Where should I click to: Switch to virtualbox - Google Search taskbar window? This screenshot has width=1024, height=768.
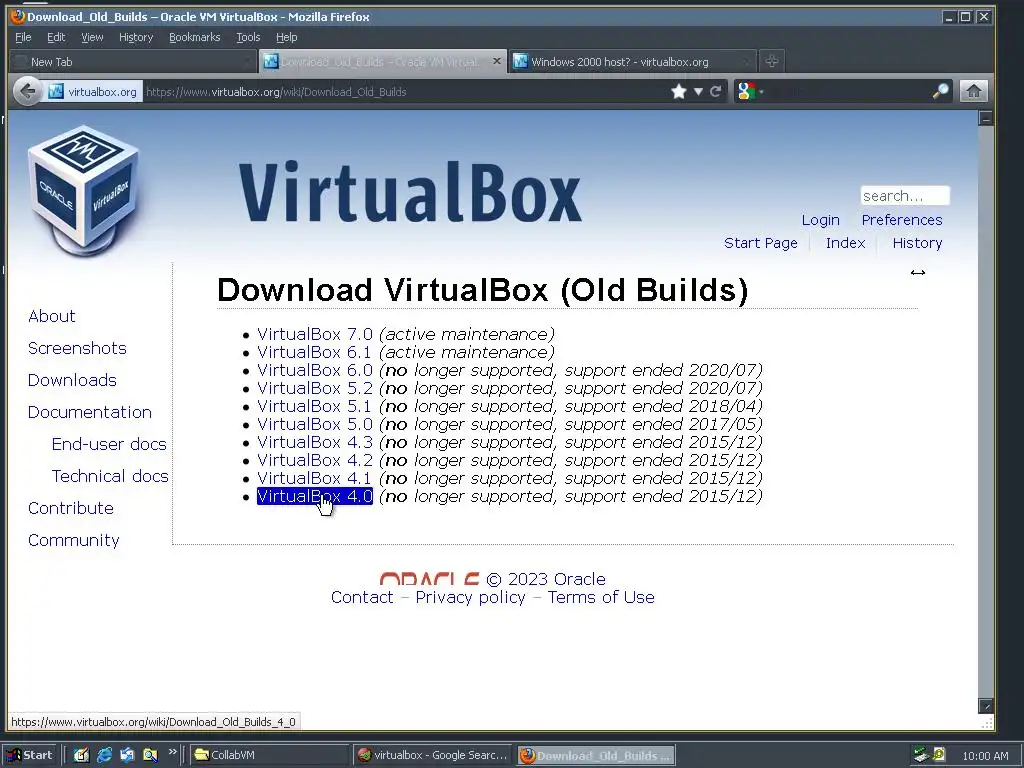tap(433, 755)
